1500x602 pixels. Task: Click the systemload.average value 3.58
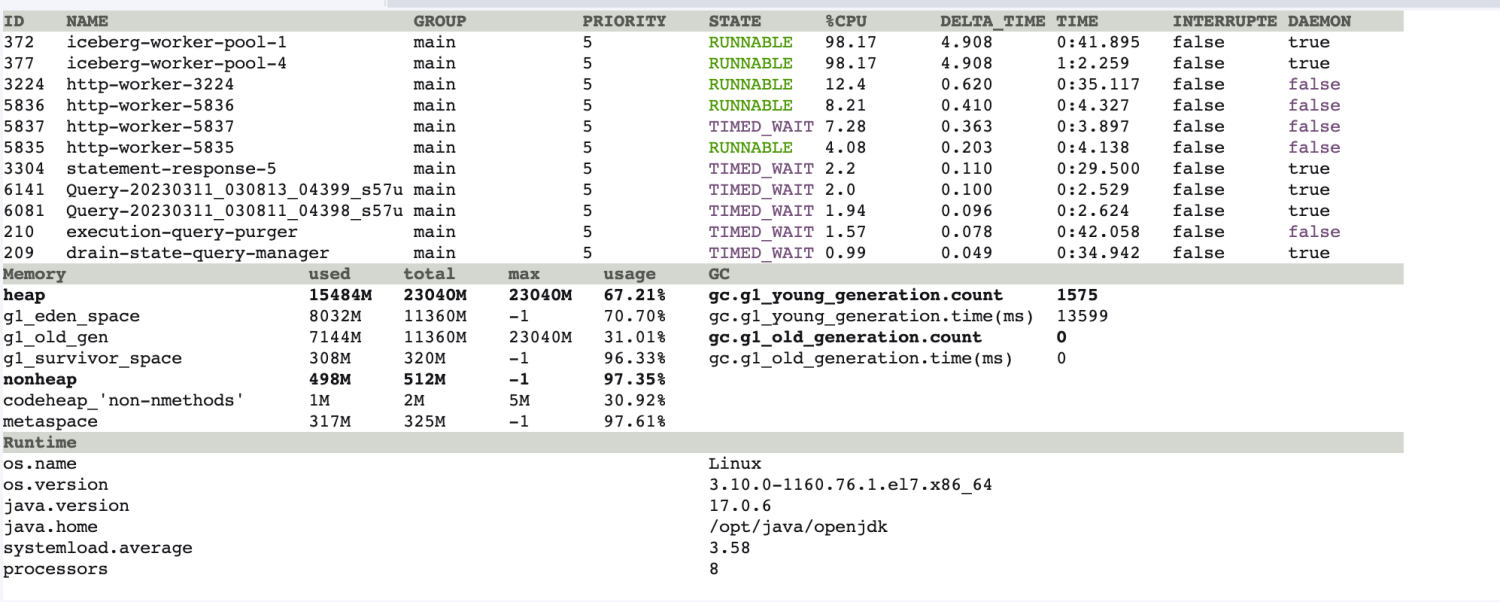click(729, 547)
